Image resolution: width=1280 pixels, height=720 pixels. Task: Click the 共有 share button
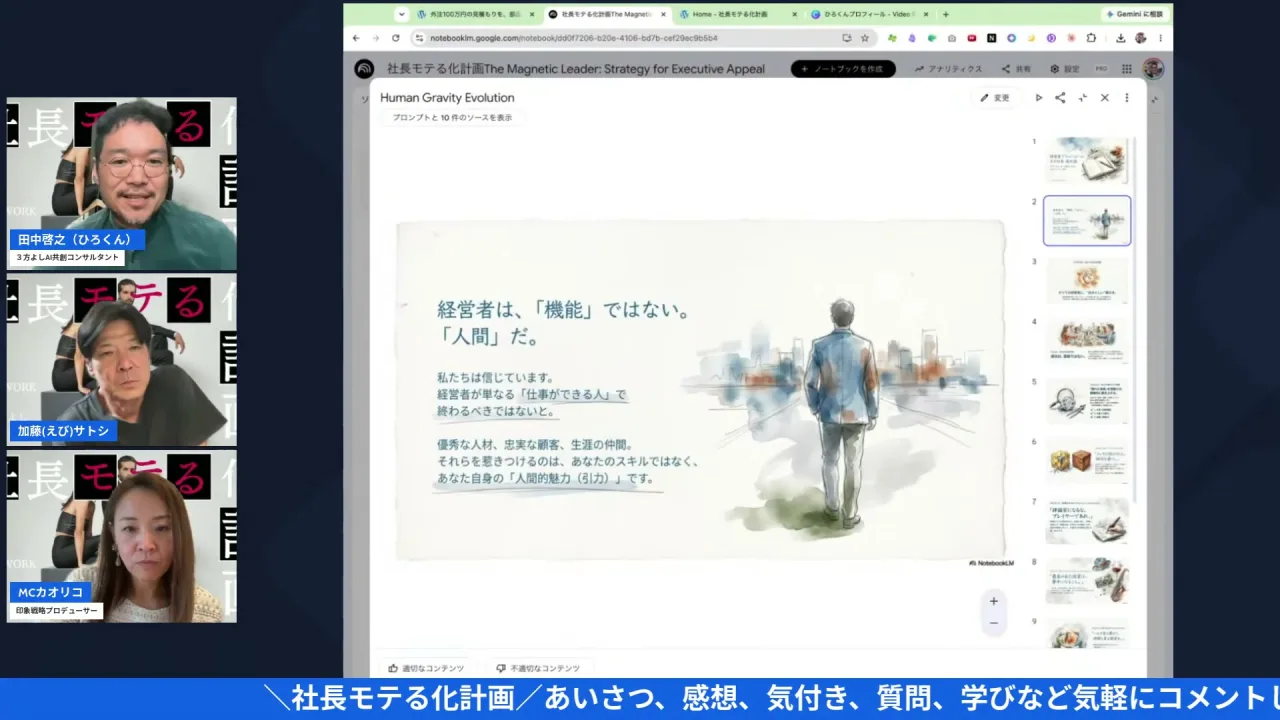point(1016,69)
